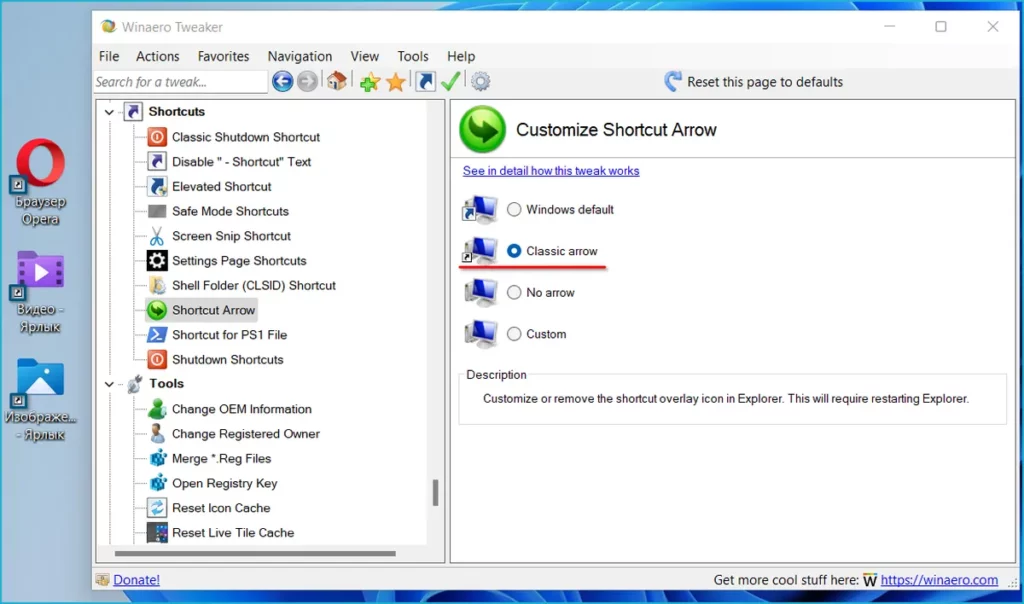The height and width of the screenshot is (604, 1024).
Task: Click the tree panel vertical scrollbar thumb
Action: (x=435, y=493)
